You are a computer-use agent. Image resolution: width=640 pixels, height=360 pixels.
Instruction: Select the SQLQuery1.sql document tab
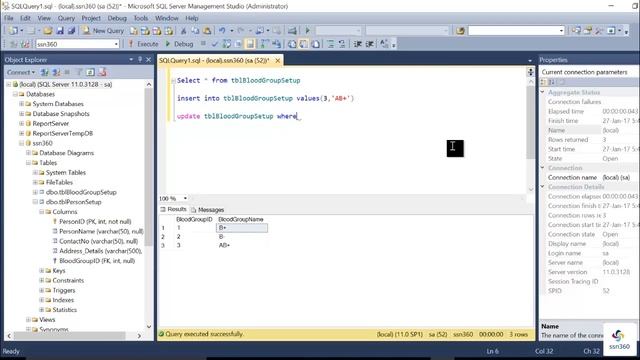[x=214, y=60]
